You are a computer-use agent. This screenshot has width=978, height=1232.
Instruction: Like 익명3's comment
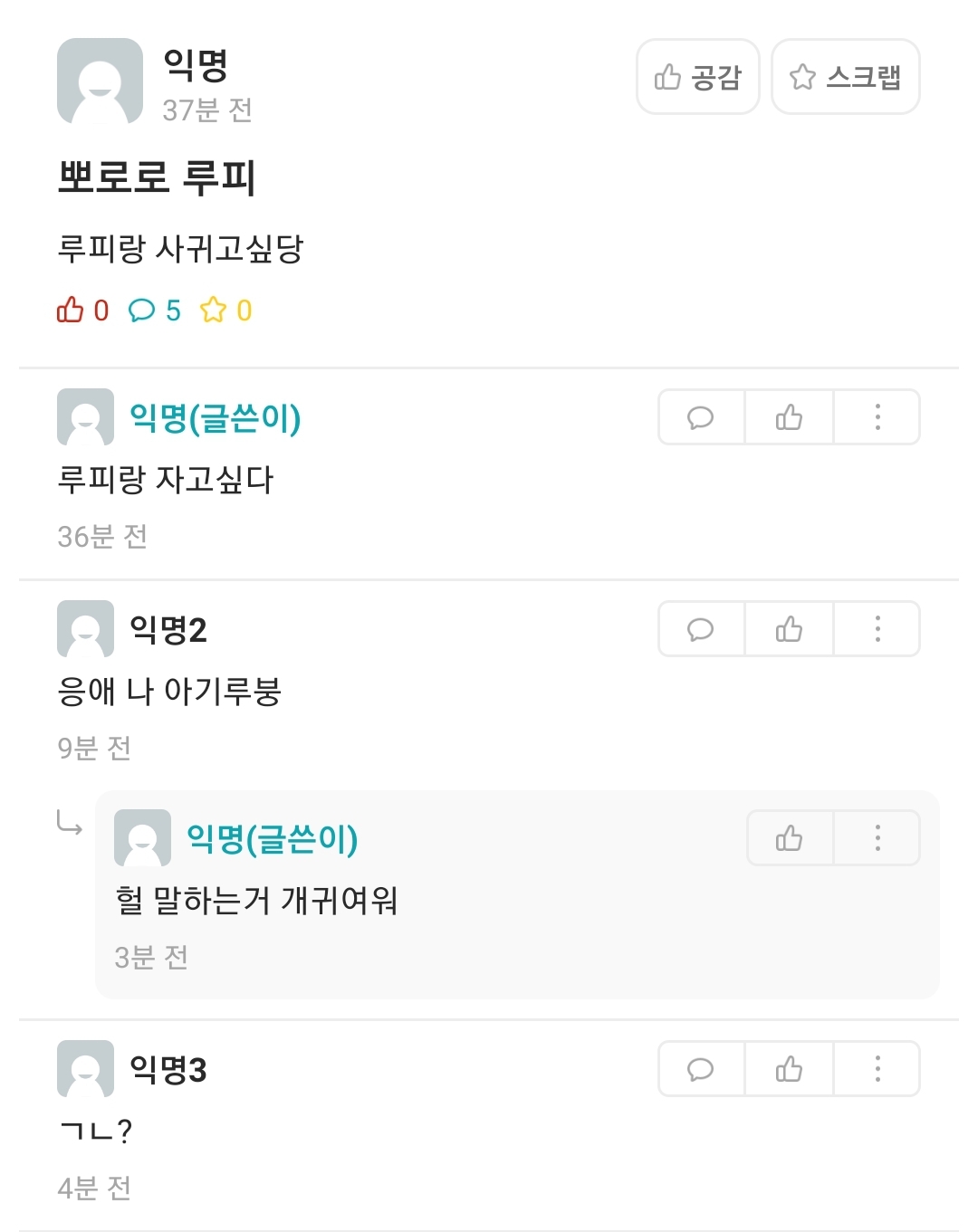pos(789,1069)
